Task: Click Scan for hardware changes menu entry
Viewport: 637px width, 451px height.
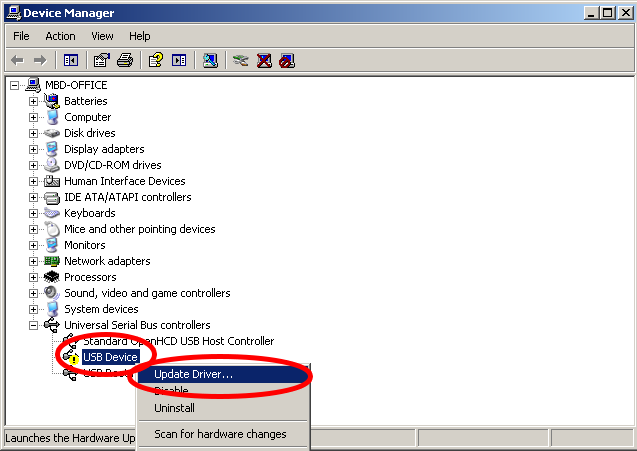Action: [220, 434]
